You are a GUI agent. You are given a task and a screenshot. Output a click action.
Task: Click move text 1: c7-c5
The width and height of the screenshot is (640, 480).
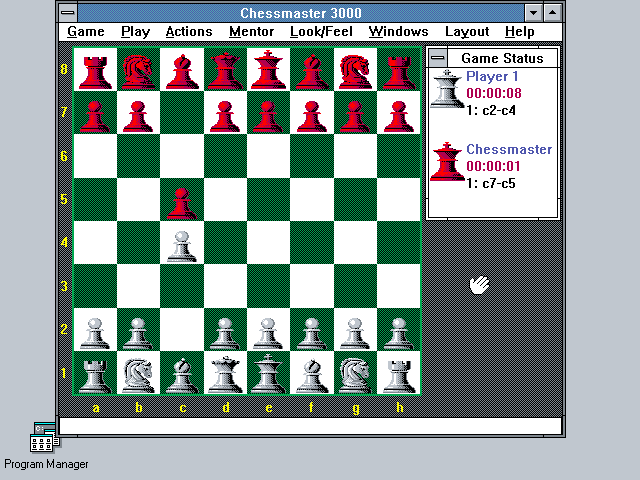click(491, 184)
